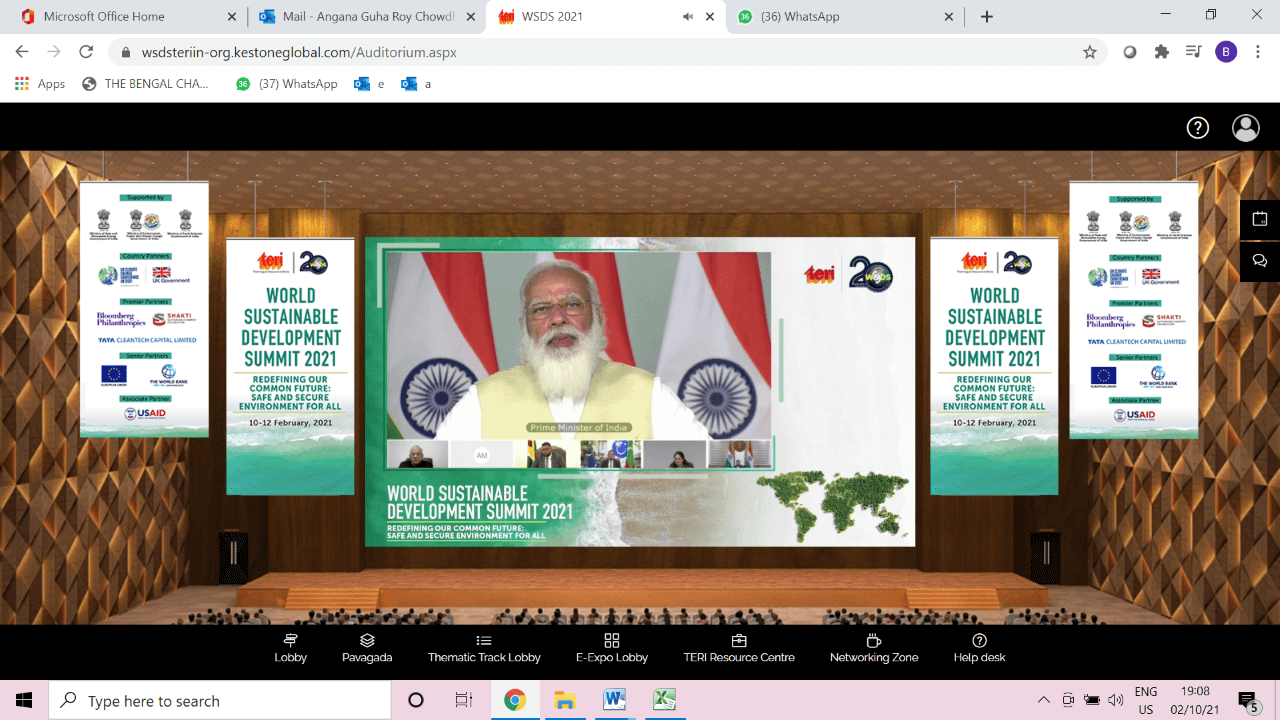Open Microsoft Excel from the taskbar
The width and height of the screenshot is (1280, 720).
click(664, 700)
